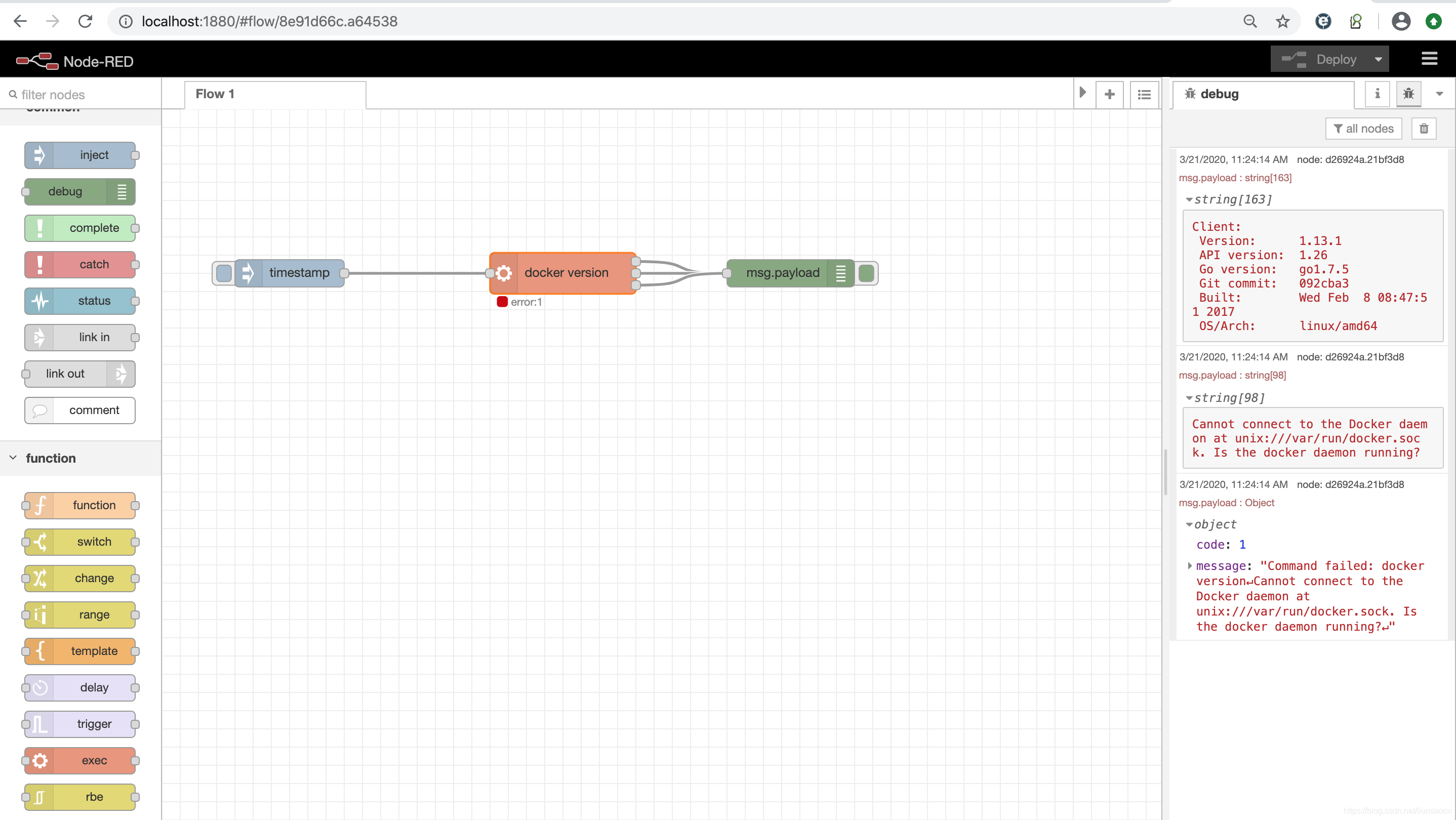Select the complete node in palette
This screenshot has height=820, width=1456.
pos(80,228)
